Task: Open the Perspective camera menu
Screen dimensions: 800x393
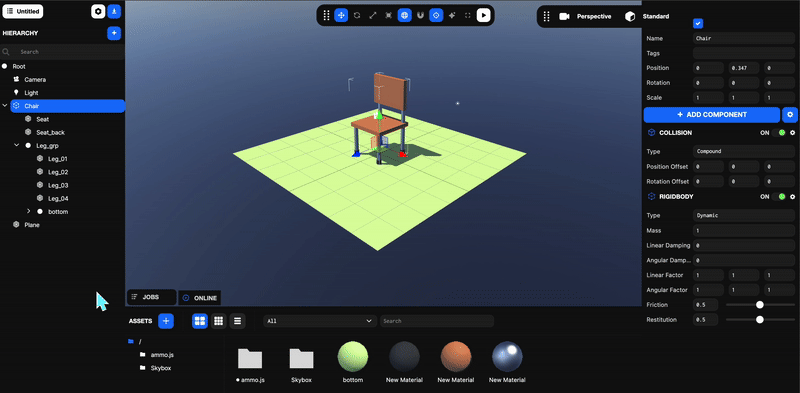Action: point(585,16)
